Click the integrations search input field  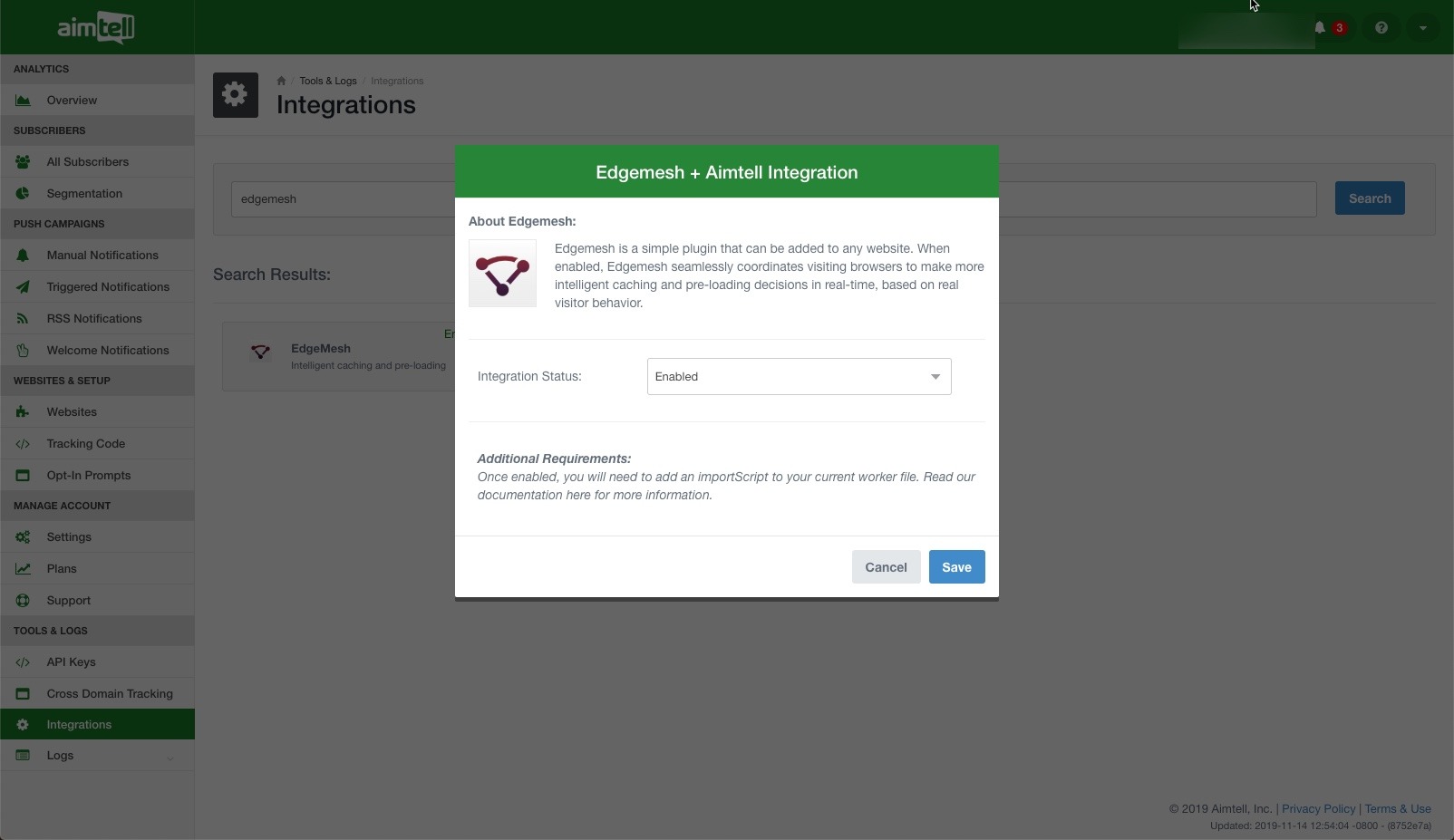point(344,199)
